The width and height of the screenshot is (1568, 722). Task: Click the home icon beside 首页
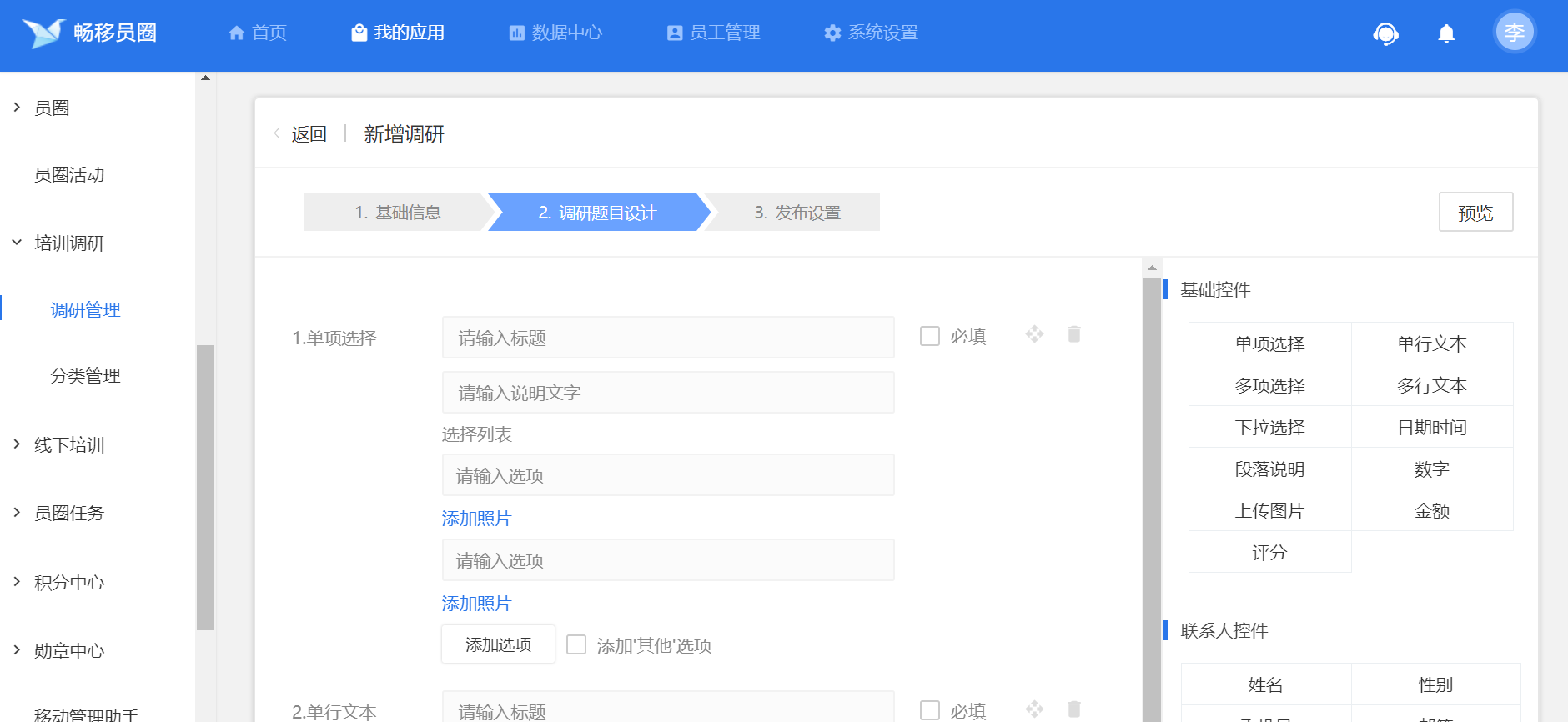[237, 33]
